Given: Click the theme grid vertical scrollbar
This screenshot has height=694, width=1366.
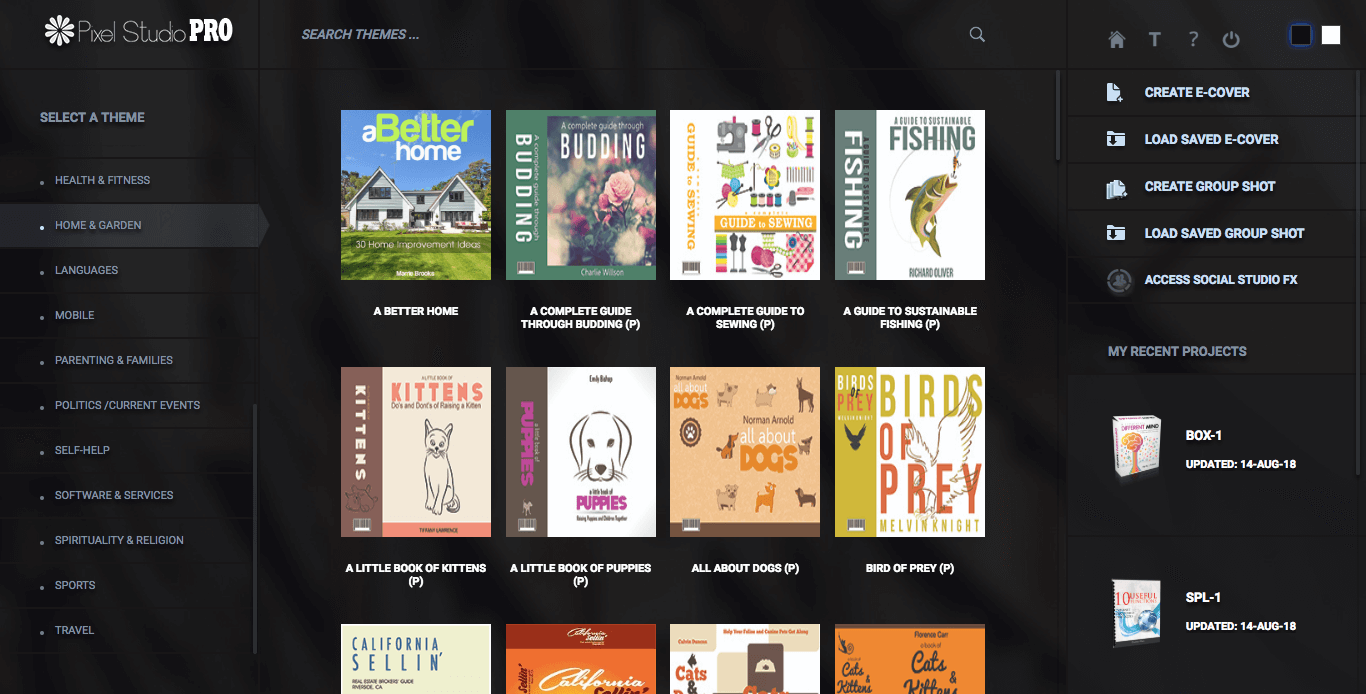Looking at the screenshot, I should coord(1059,115).
